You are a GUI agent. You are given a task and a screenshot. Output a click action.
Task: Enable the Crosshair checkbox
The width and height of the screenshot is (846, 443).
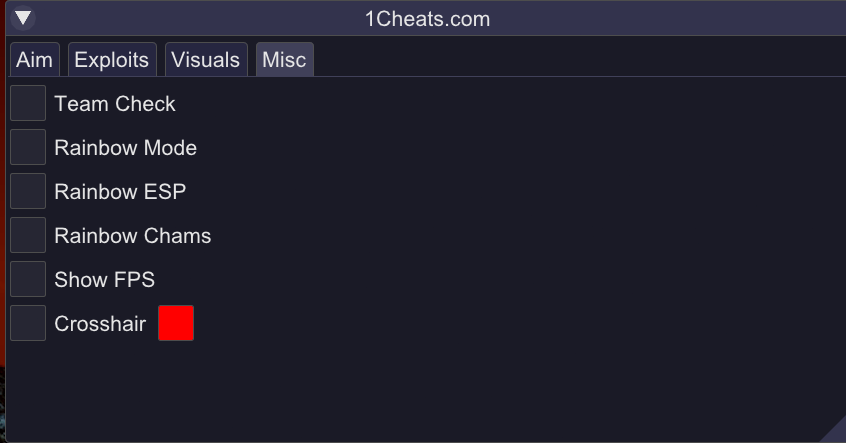pos(28,323)
